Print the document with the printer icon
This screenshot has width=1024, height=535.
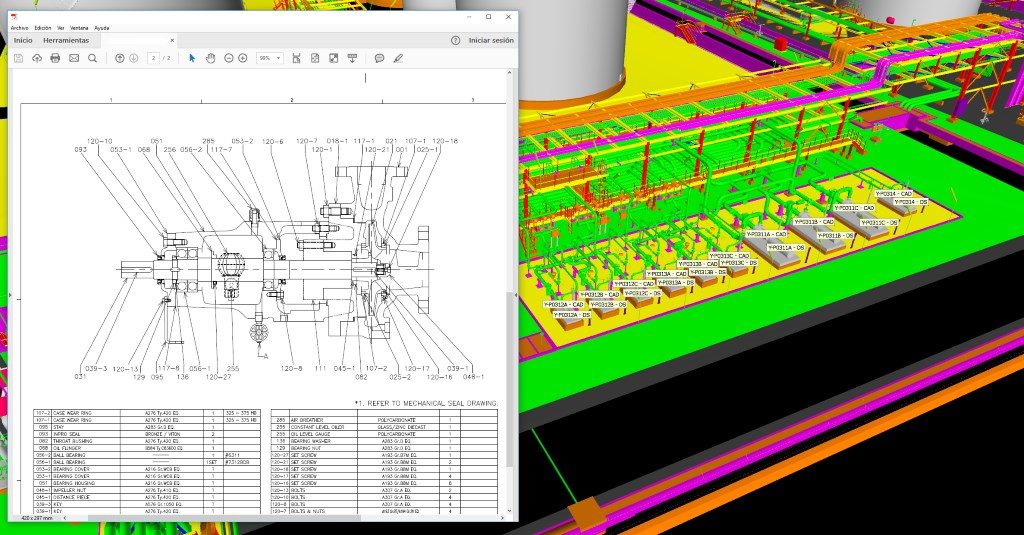55,58
